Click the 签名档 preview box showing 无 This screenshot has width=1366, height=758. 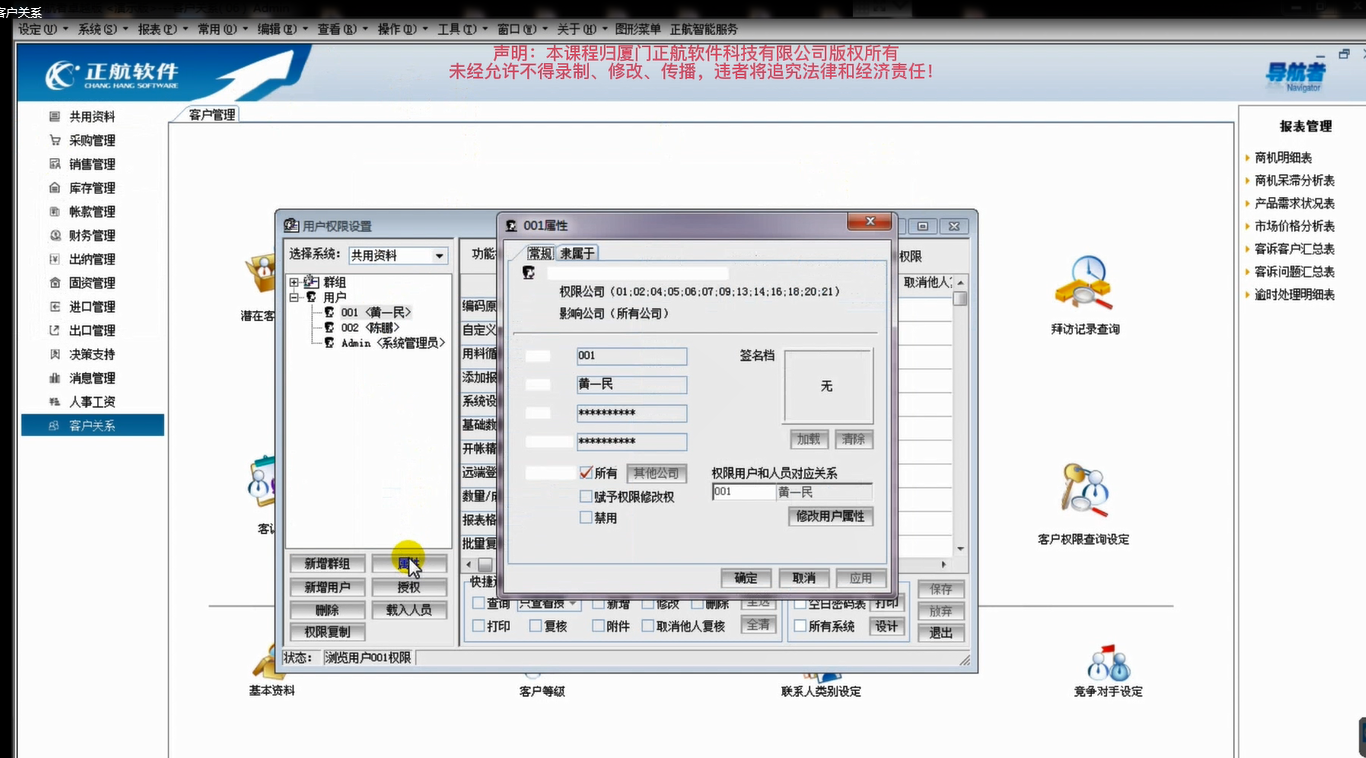(x=828, y=386)
